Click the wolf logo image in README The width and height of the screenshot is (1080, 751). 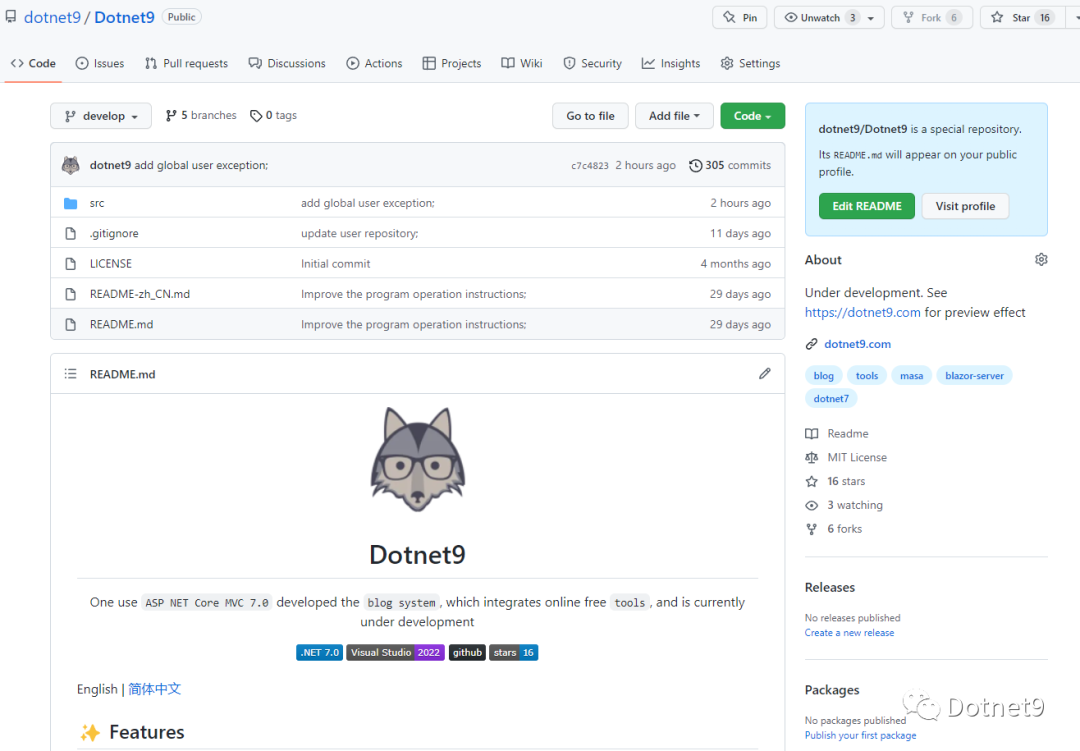click(x=417, y=459)
